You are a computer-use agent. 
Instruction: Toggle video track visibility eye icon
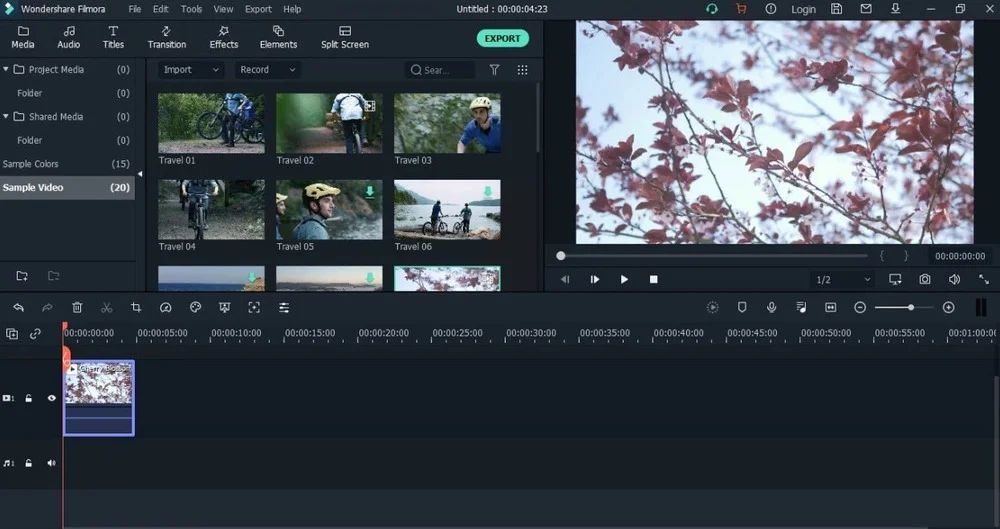[52, 398]
